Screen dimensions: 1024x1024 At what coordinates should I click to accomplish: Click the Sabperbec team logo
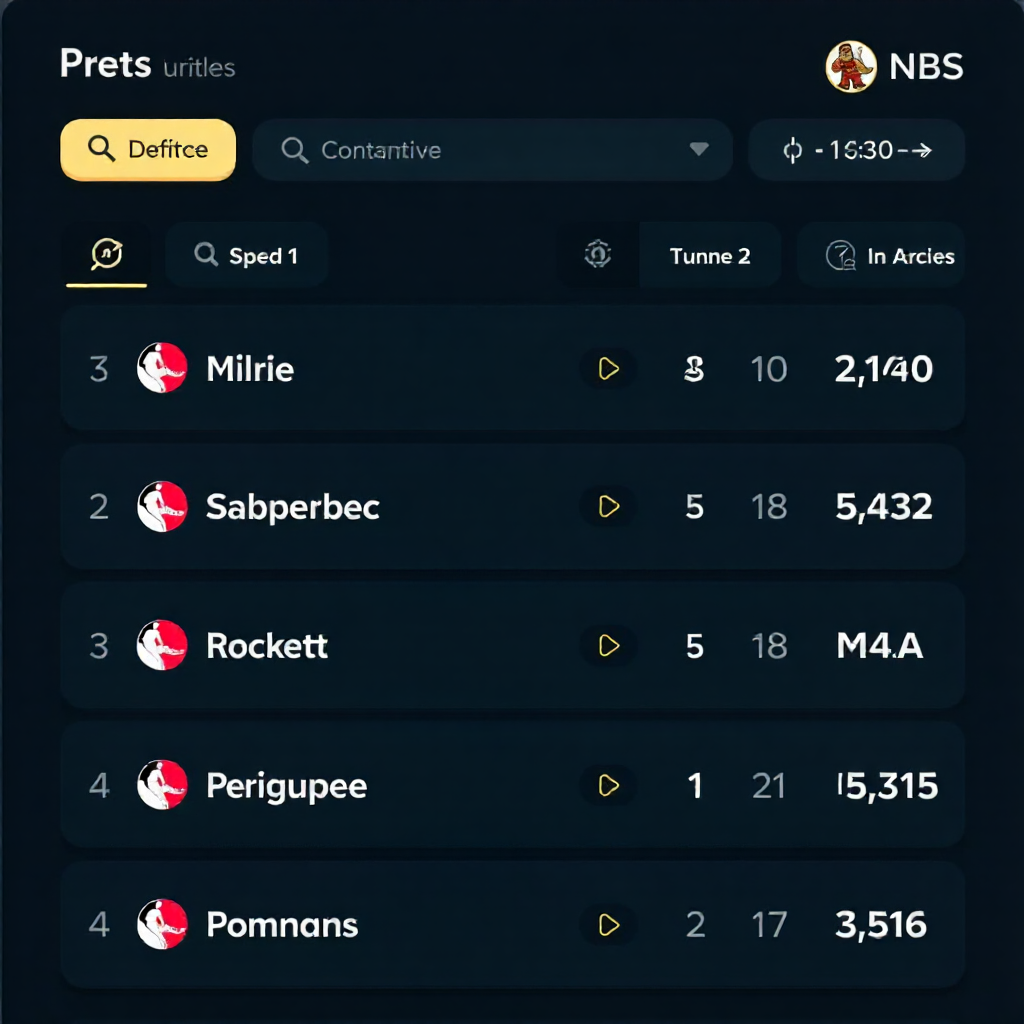coord(162,506)
